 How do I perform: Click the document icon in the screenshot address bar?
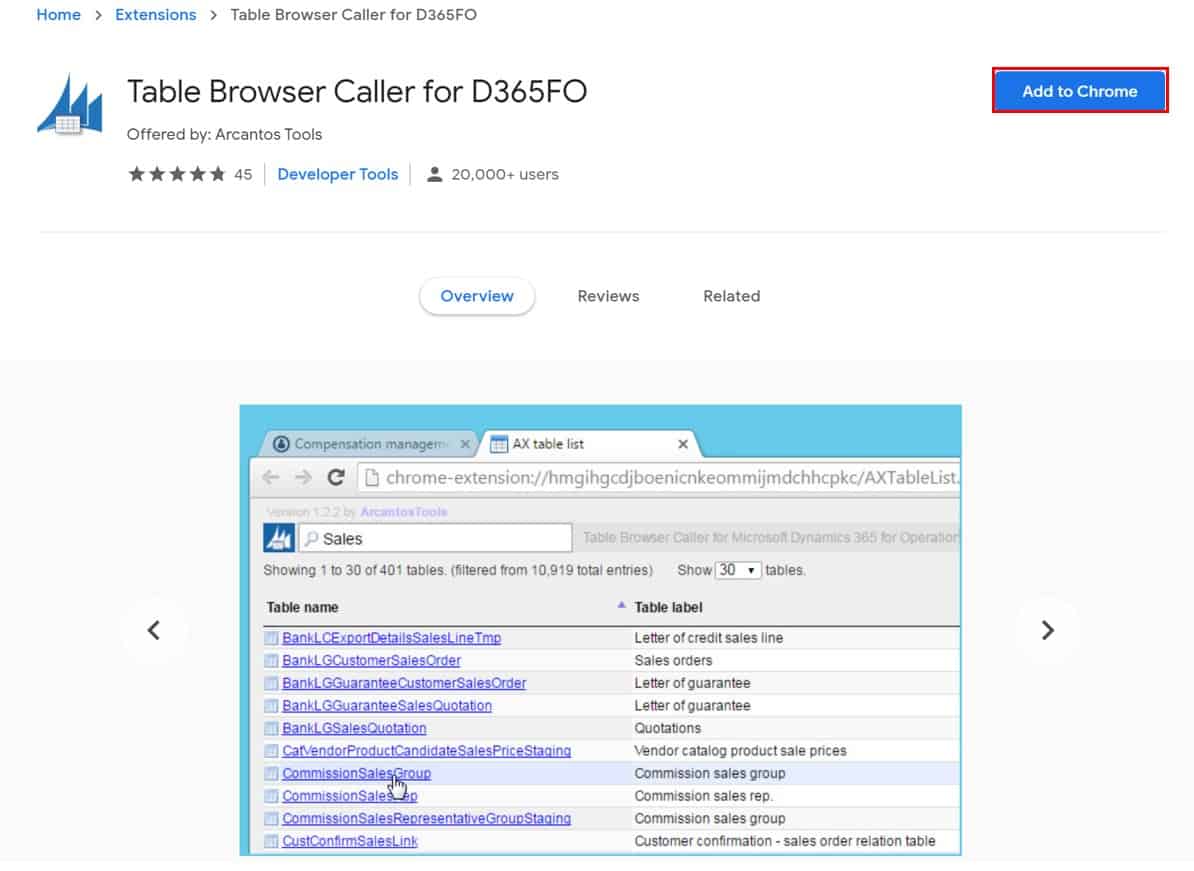tap(370, 478)
